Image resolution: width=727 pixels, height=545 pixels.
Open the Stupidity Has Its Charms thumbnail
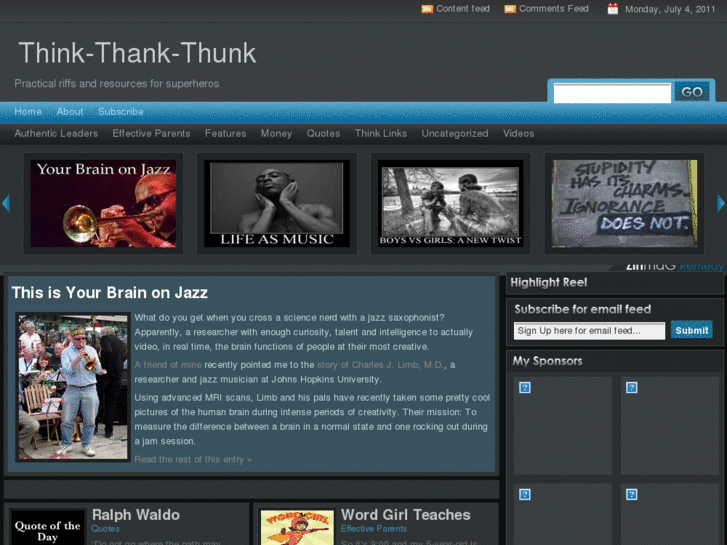pos(624,204)
